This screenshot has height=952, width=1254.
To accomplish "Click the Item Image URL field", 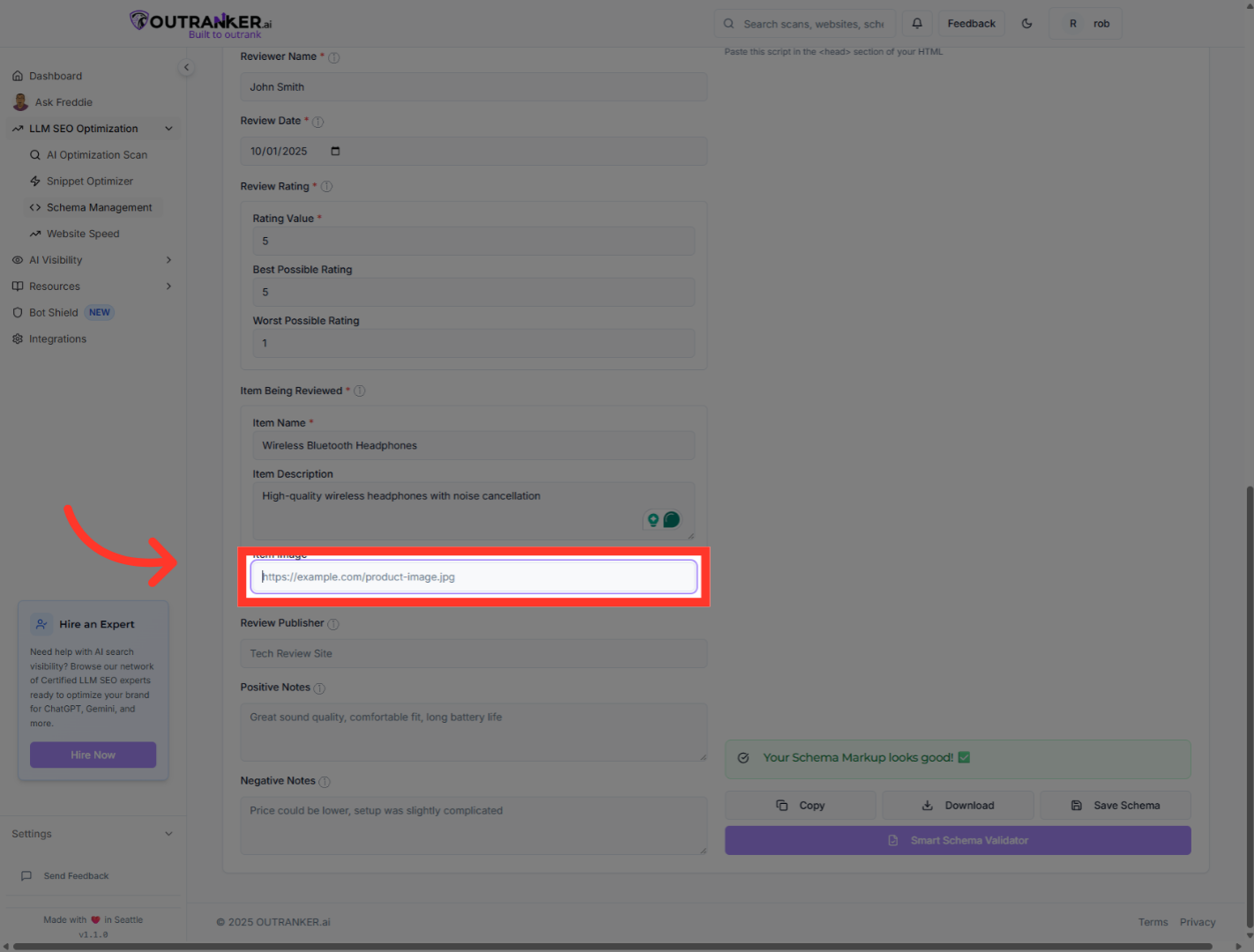I will click(x=474, y=577).
